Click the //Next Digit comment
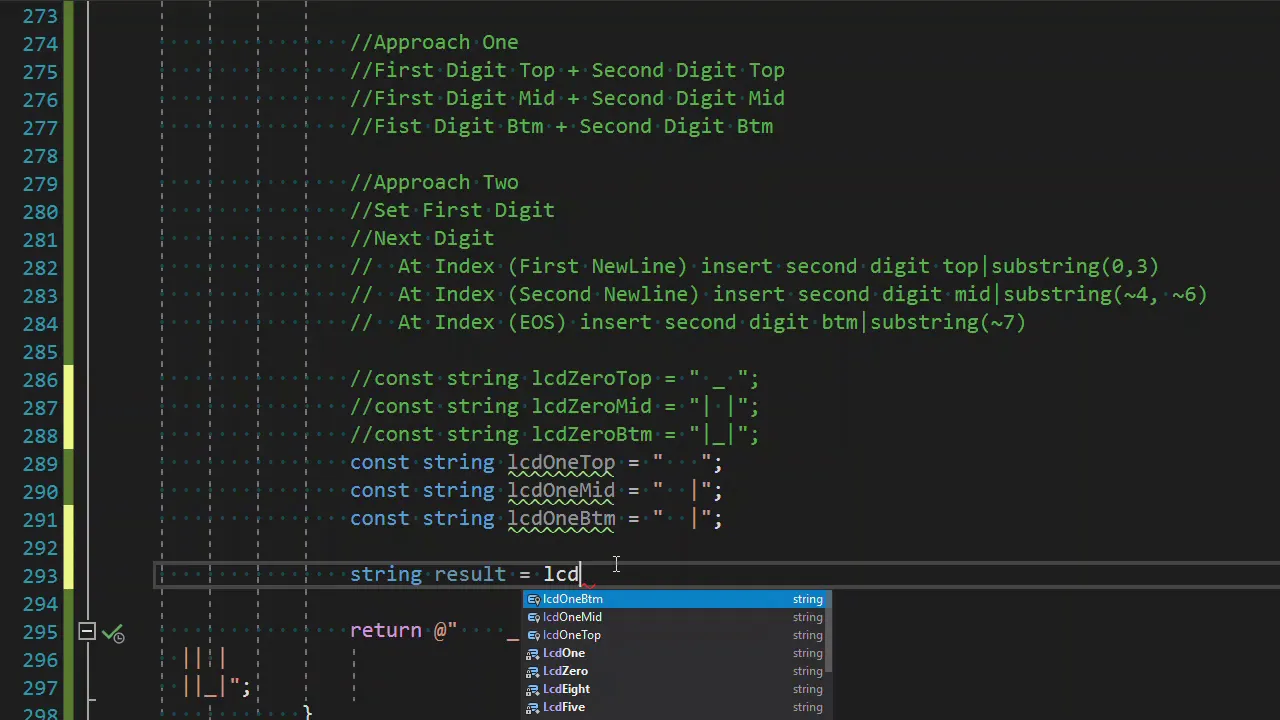Screen dimensions: 1280x720 (x=422, y=239)
